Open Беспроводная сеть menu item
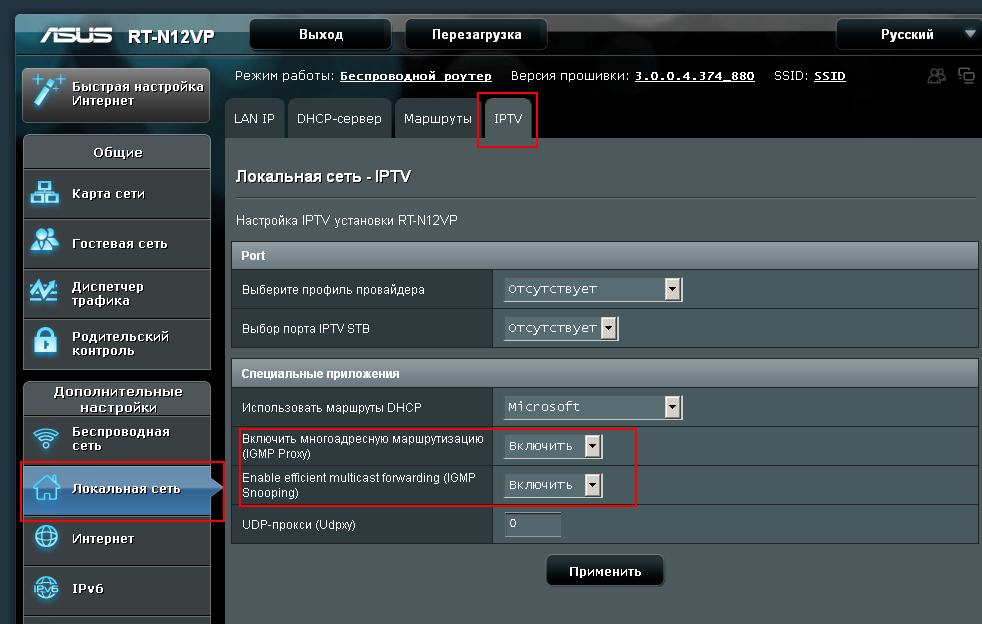The image size is (982, 624). click(116, 439)
